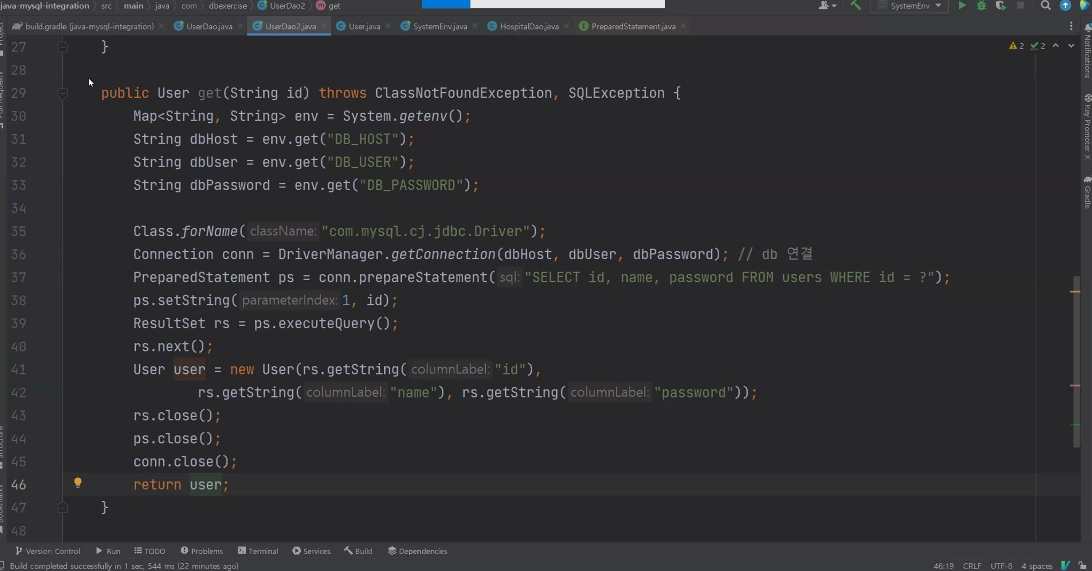
Task: Close the build.gradle editor tab
Action: coord(161,26)
